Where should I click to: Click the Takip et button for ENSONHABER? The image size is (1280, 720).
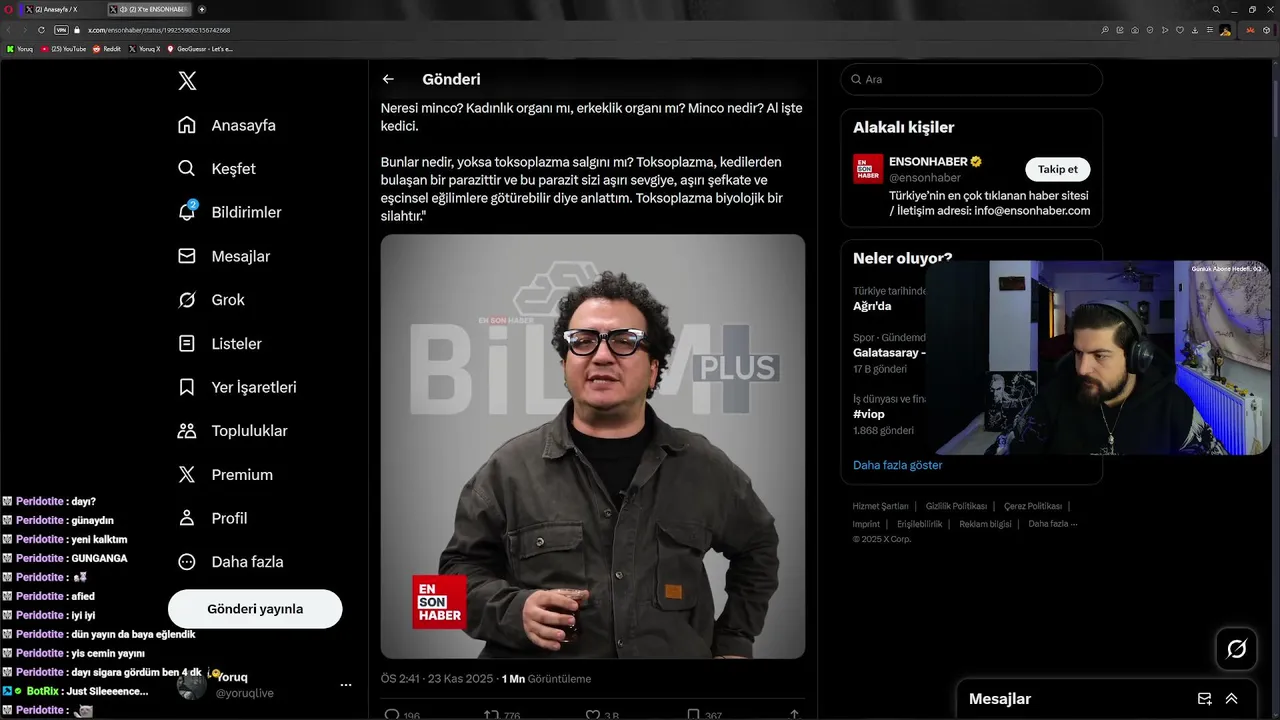point(1058,169)
